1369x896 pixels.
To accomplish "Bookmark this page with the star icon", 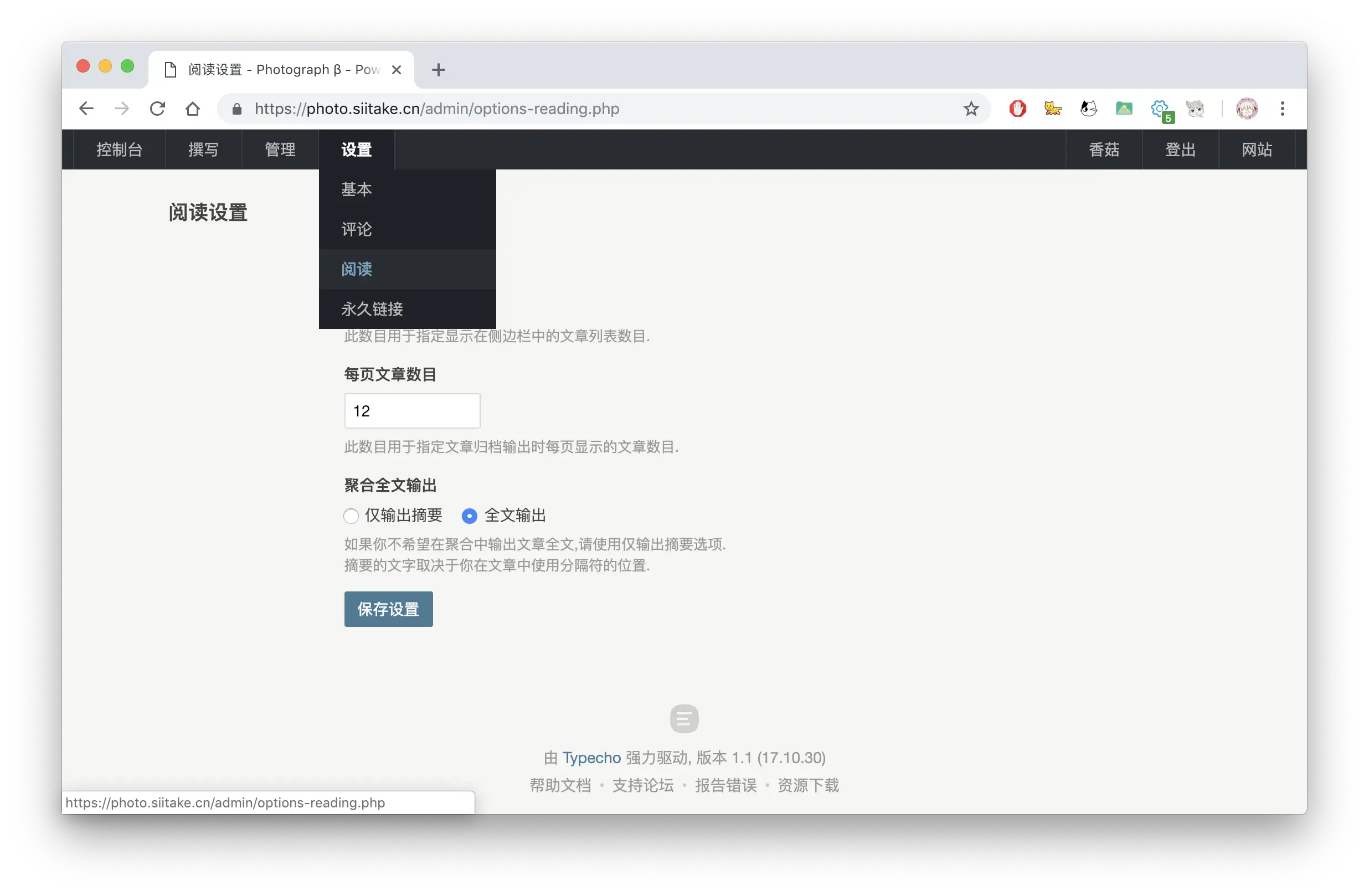I will 971,109.
